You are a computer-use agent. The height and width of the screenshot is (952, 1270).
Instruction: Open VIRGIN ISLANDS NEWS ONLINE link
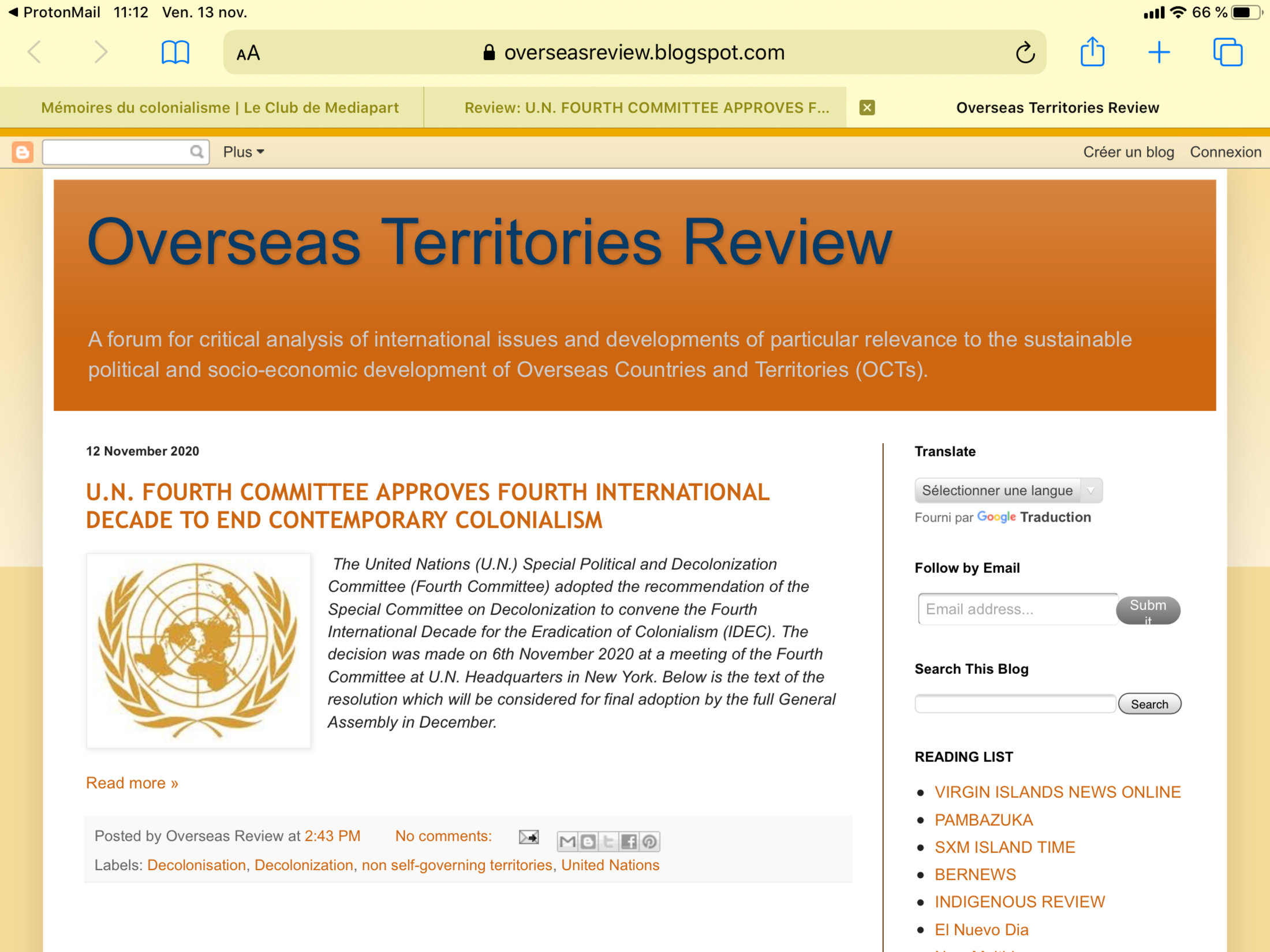(1057, 792)
